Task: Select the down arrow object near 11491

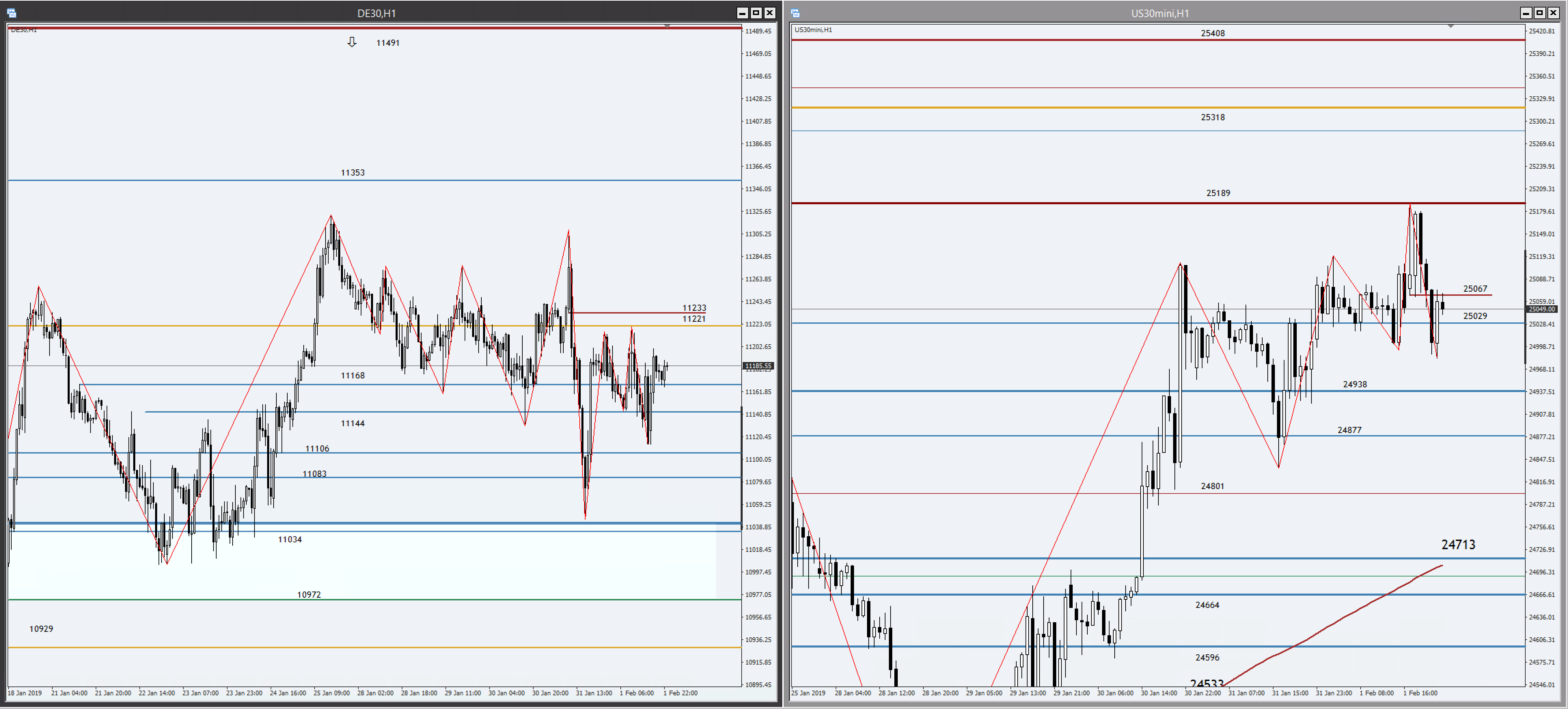Action: [352, 42]
